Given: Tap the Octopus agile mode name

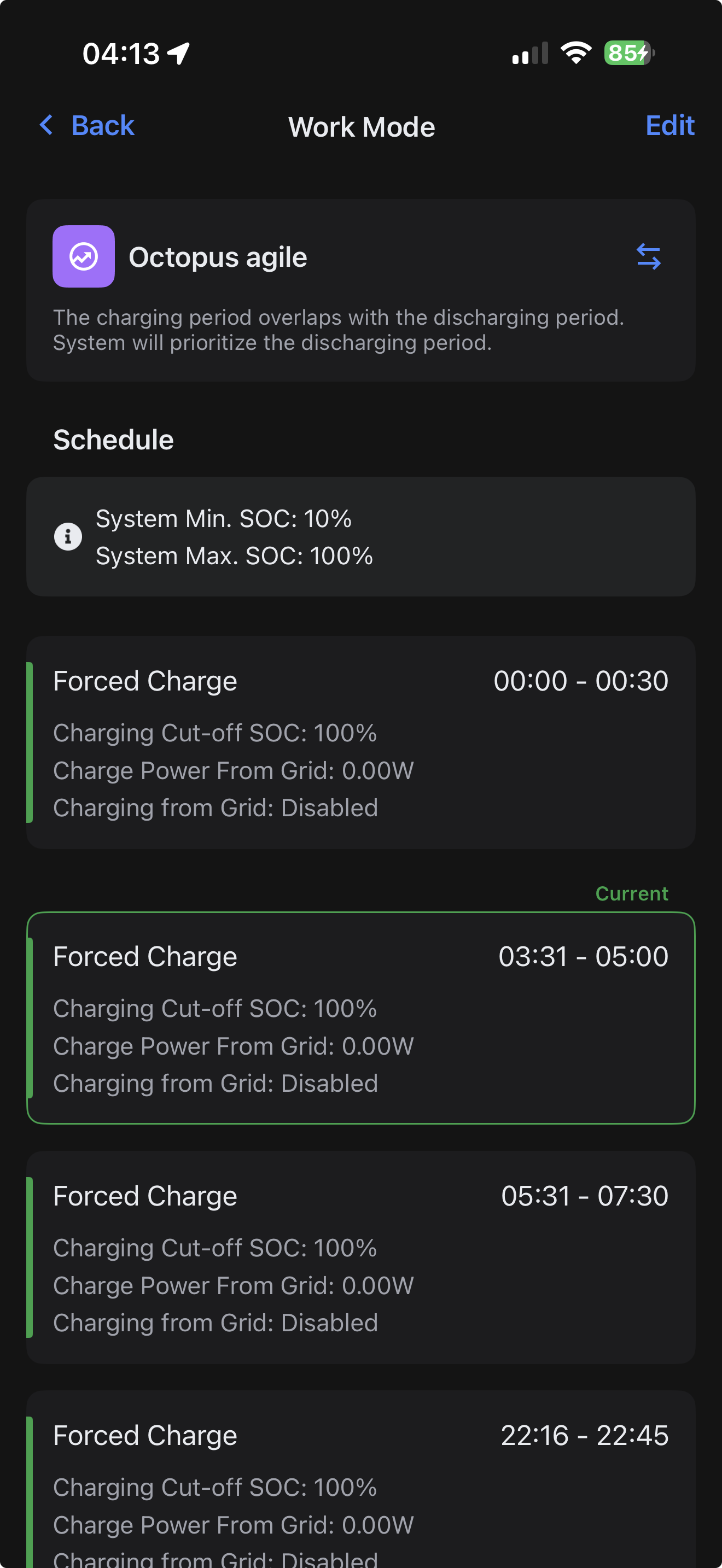Looking at the screenshot, I should [218, 257].
